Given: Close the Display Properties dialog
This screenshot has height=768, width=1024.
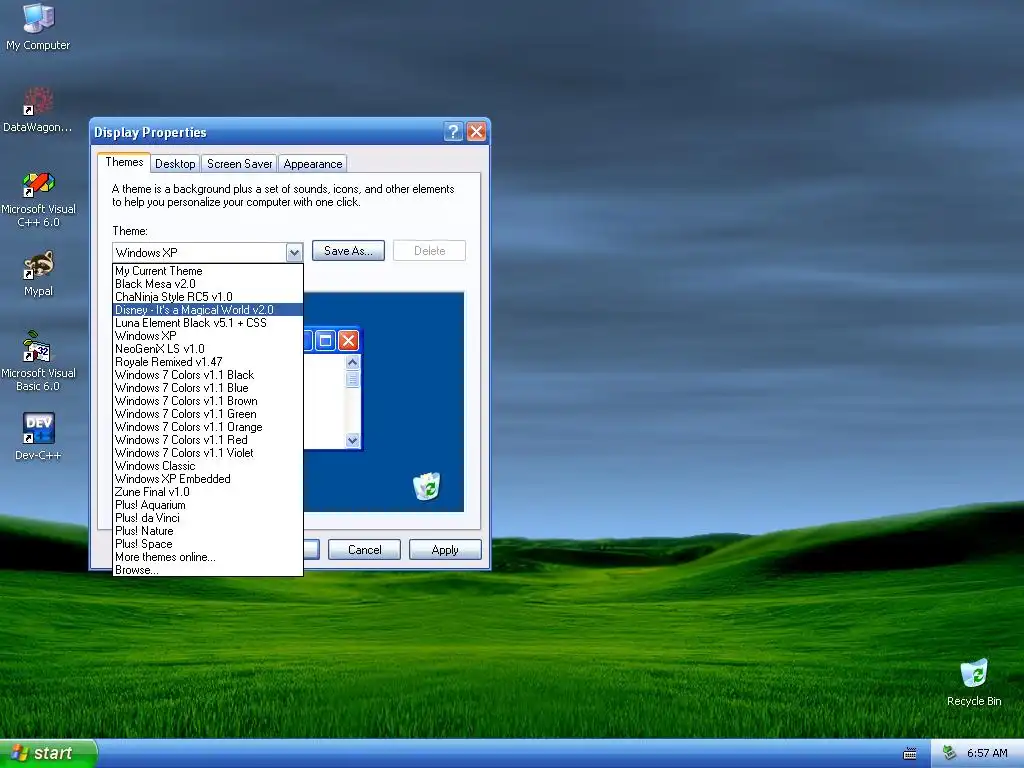Looking at the screenshot, I should (477, 132).
